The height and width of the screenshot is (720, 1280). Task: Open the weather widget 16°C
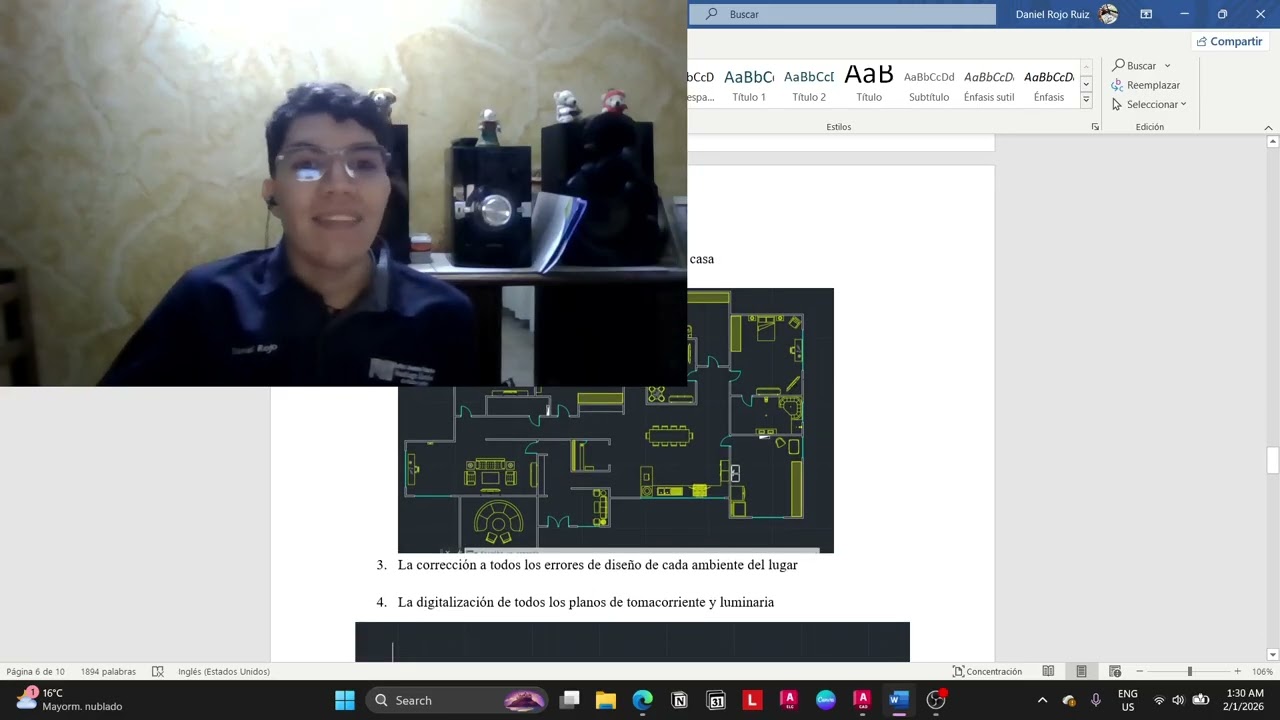coord(70,700)
